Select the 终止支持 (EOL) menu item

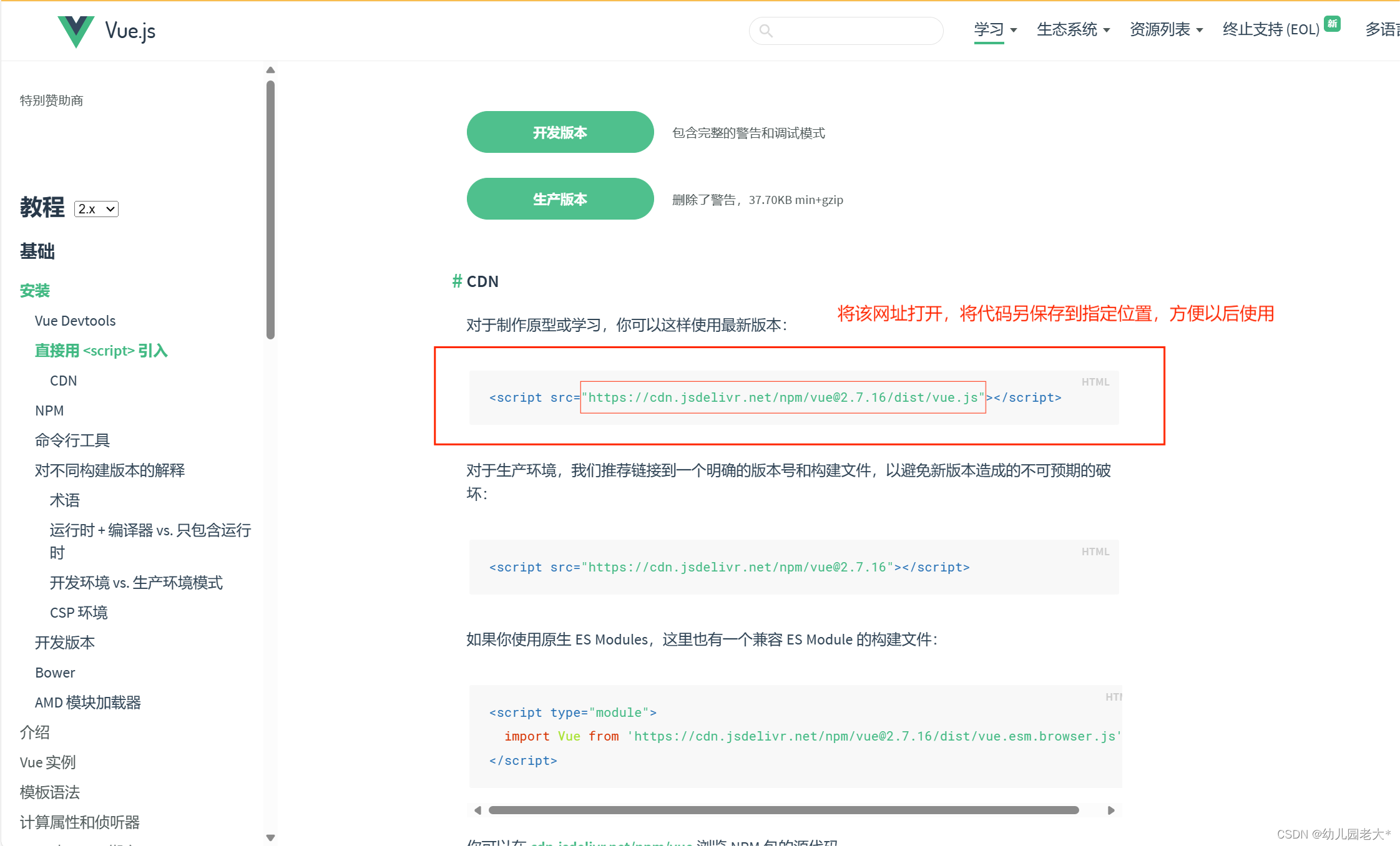[x=1270, y=29]
